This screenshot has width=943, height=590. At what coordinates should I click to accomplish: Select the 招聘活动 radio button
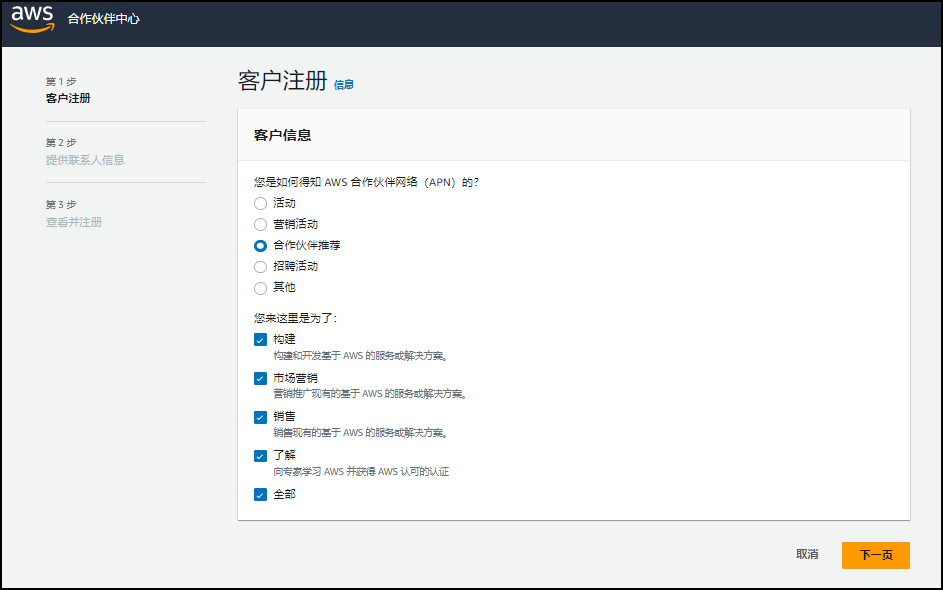(260, 266)
